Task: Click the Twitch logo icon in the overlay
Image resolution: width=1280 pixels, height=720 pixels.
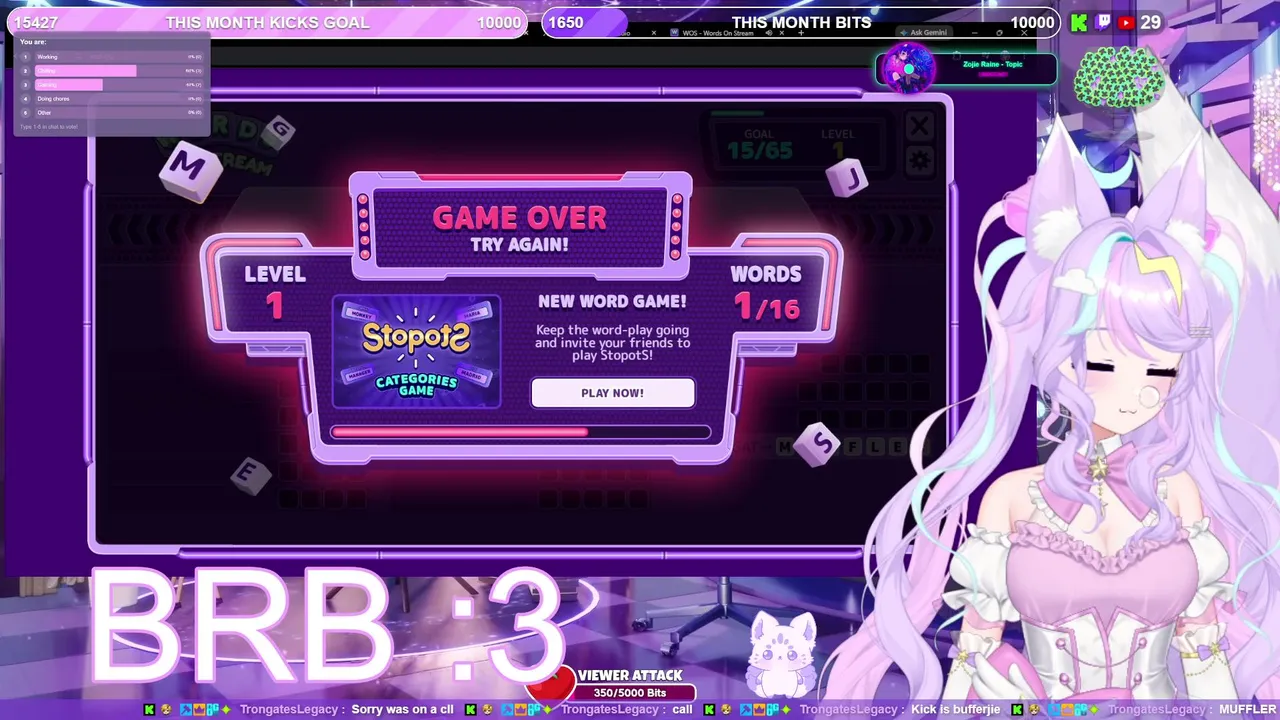Action: (1103, 22)
